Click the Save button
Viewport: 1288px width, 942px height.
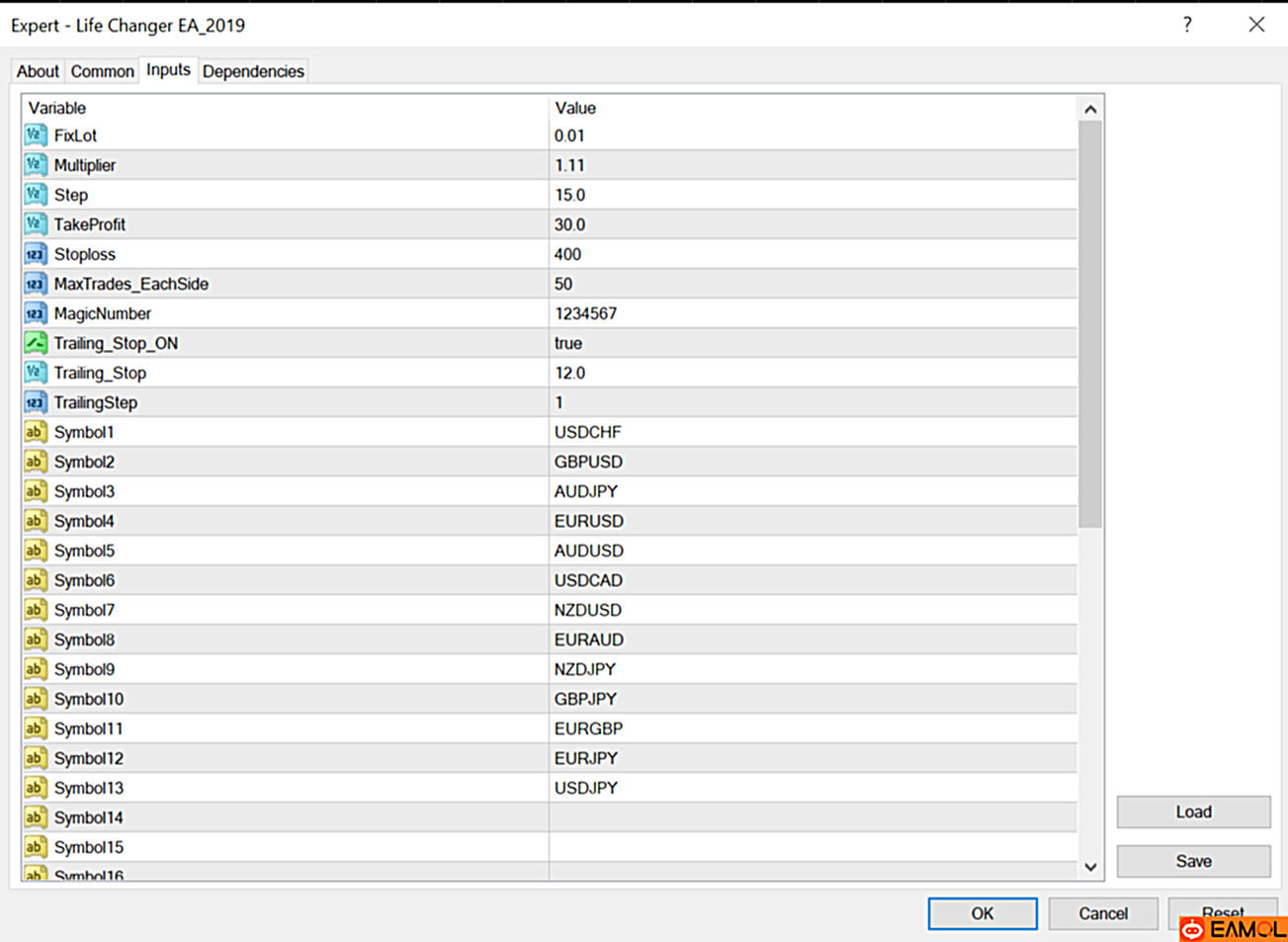pyautogui.click(x=1193, y=861)
